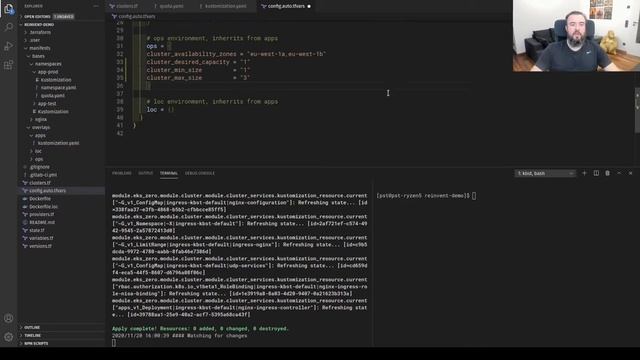Click the Explorer panel more actions ellipsis
The width and height of the screenshot is (640, 360).
(x=96, y=6)
